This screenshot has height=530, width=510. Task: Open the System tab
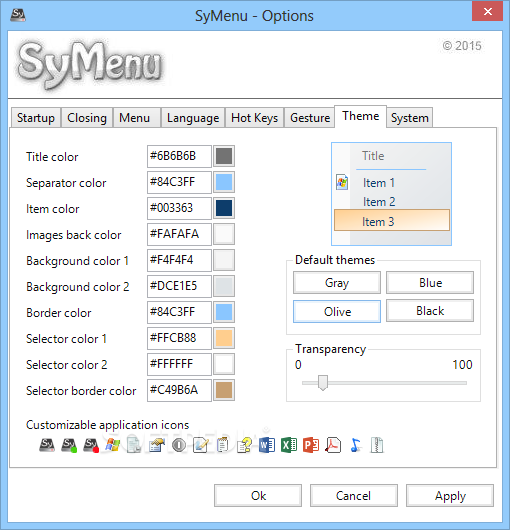click(x=410, y=118)
